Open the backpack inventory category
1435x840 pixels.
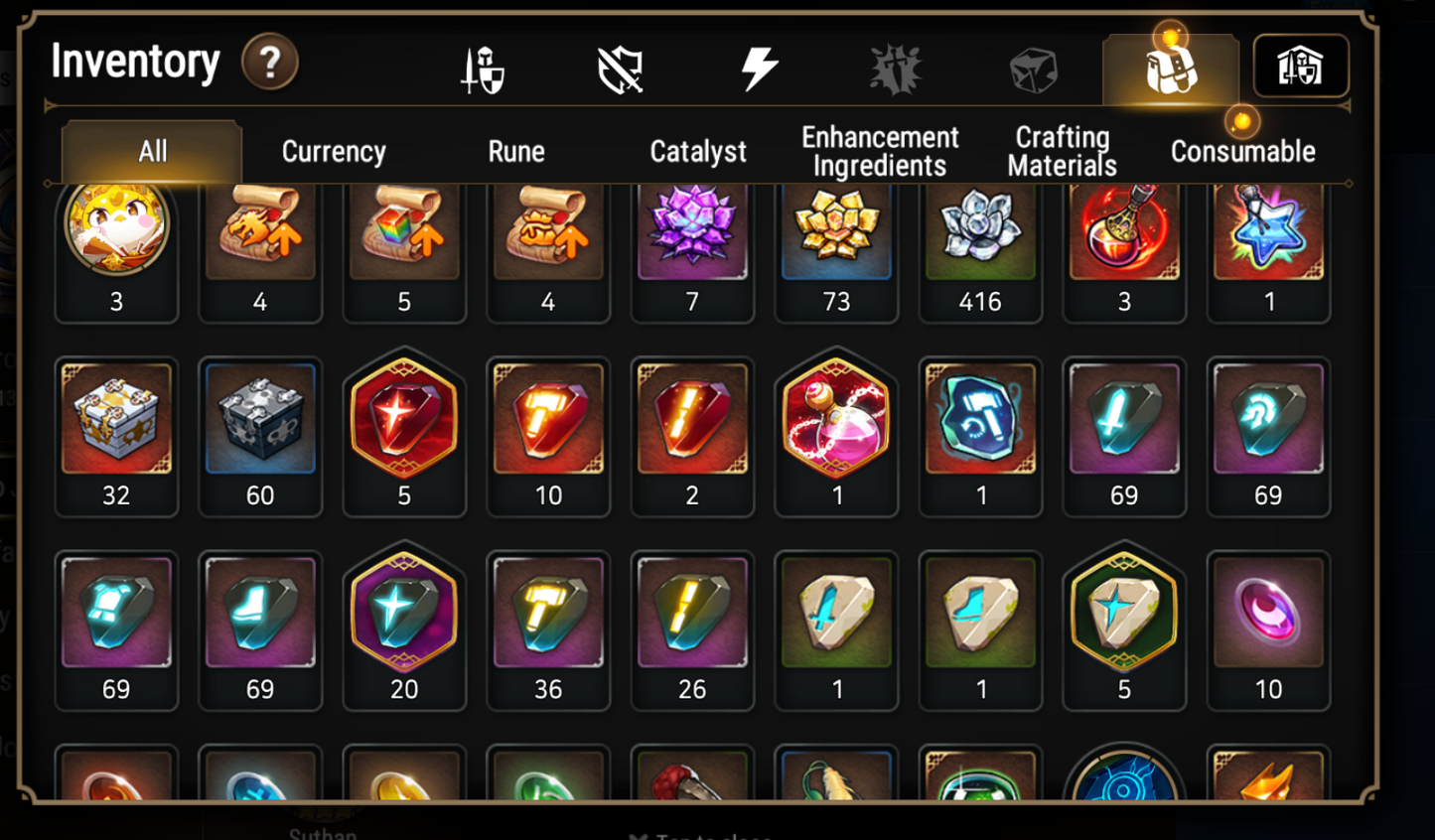(x=1171, y=70)
